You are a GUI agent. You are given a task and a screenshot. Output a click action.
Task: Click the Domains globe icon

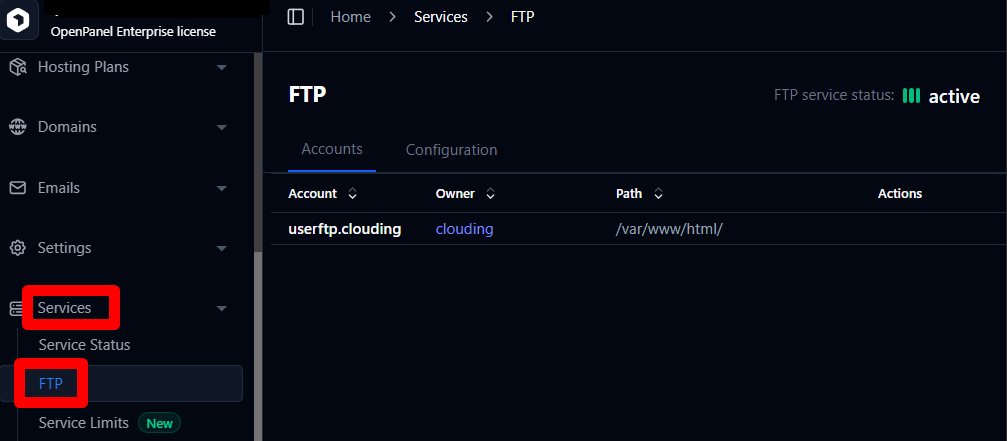pyautogui.click(x=17, y=127)
